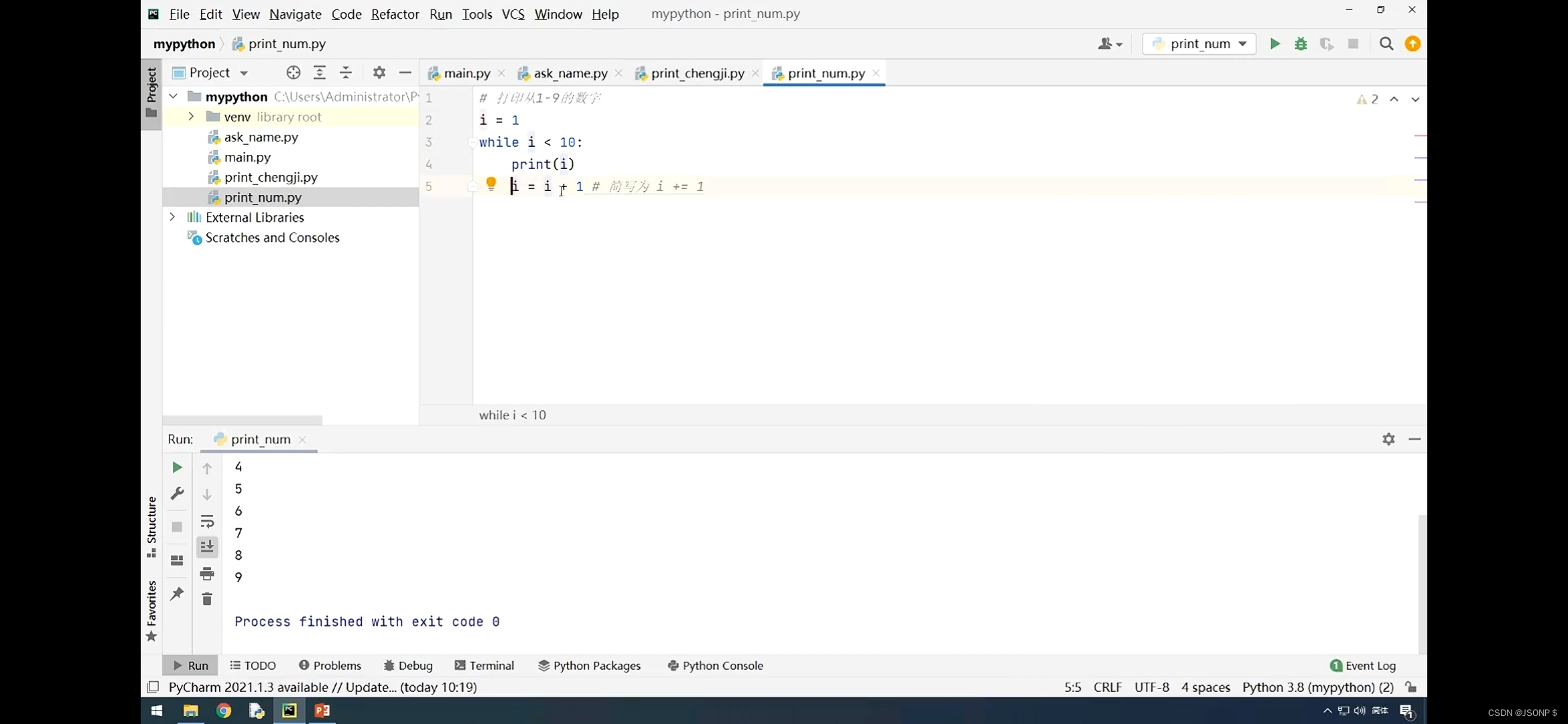Open the VCS menu
Image resolution: width=1568 pixels, height=724 pixels.
point(513,14)
